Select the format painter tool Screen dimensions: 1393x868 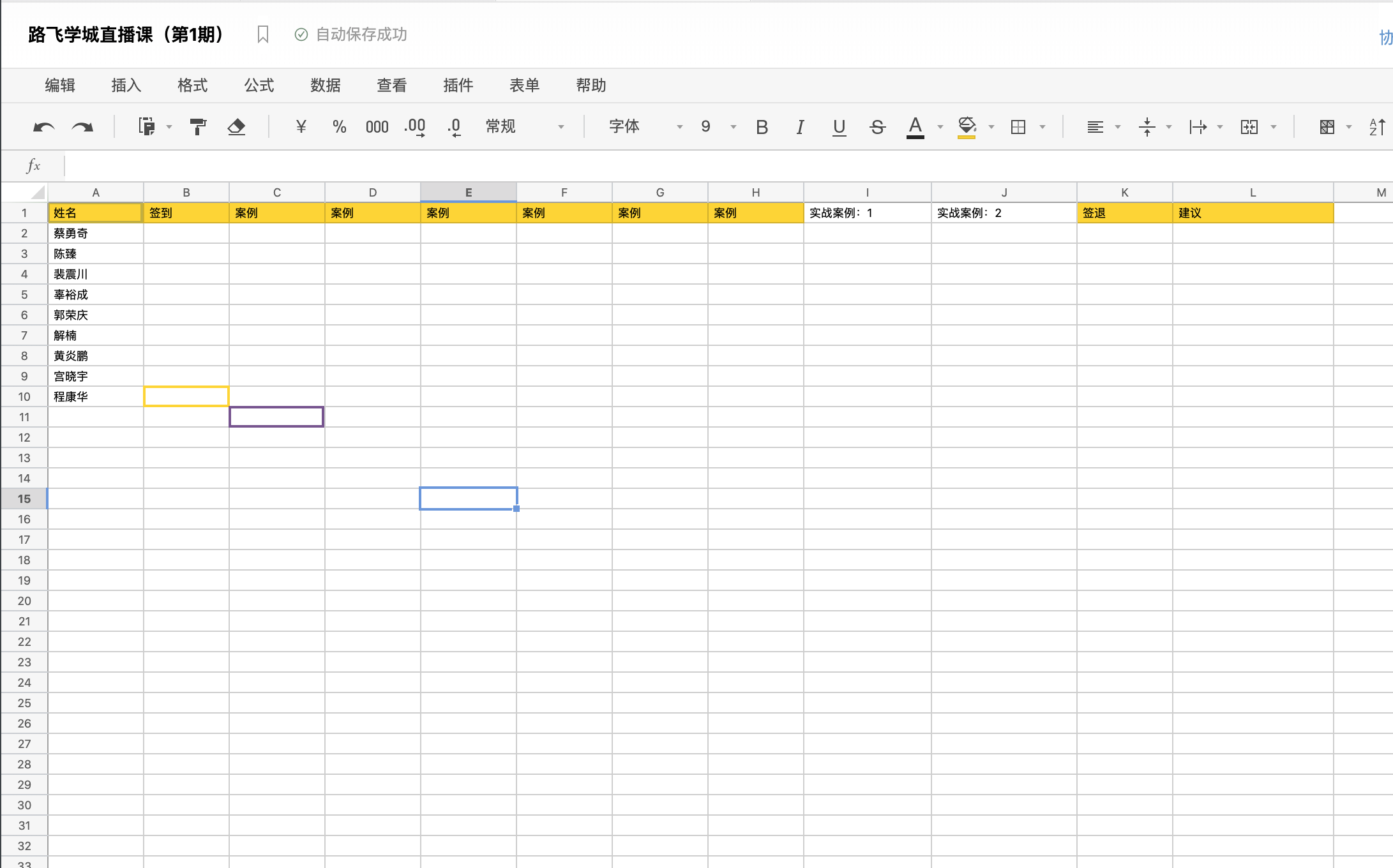(x=198, y=126)
